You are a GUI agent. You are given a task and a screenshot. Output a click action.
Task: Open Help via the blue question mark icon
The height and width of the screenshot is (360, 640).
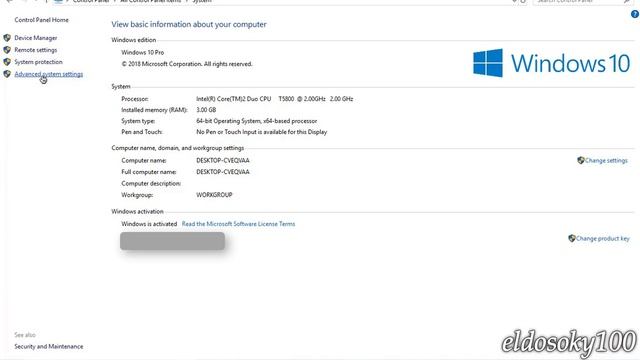click(635, 14)
